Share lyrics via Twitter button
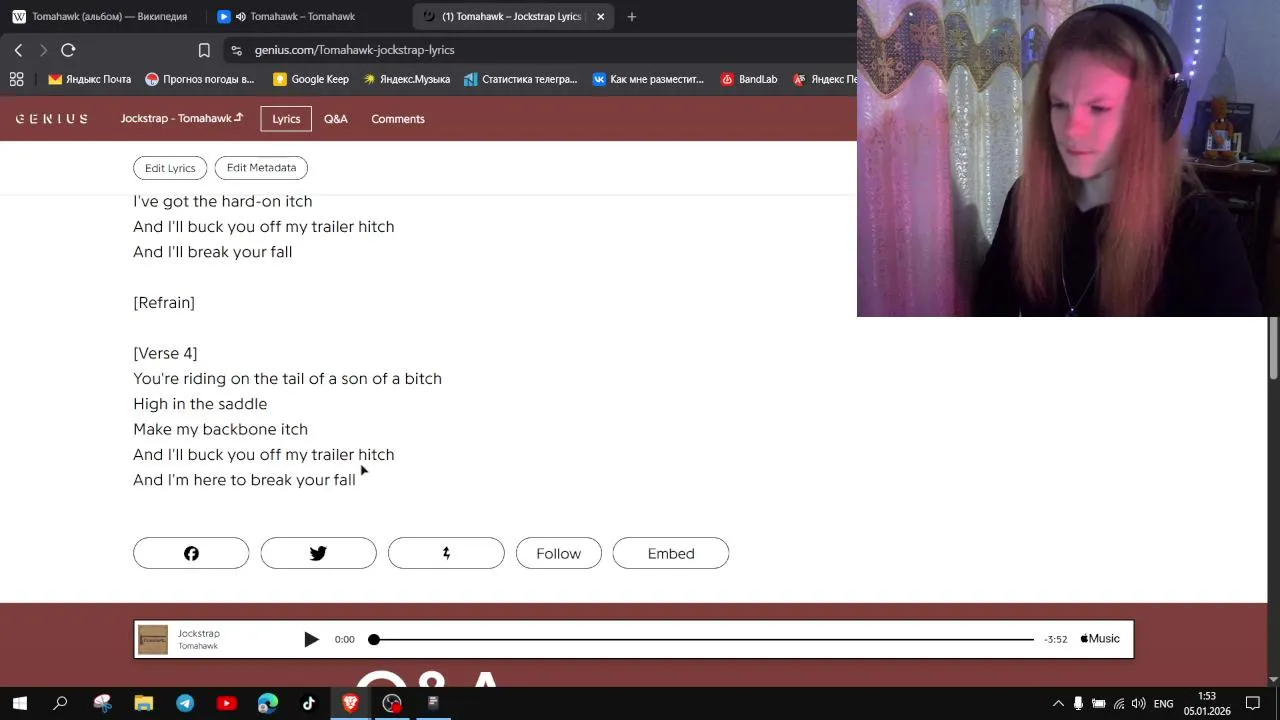Image resolution: width=1280 pixels, height=720 pixels. [318, 553]
